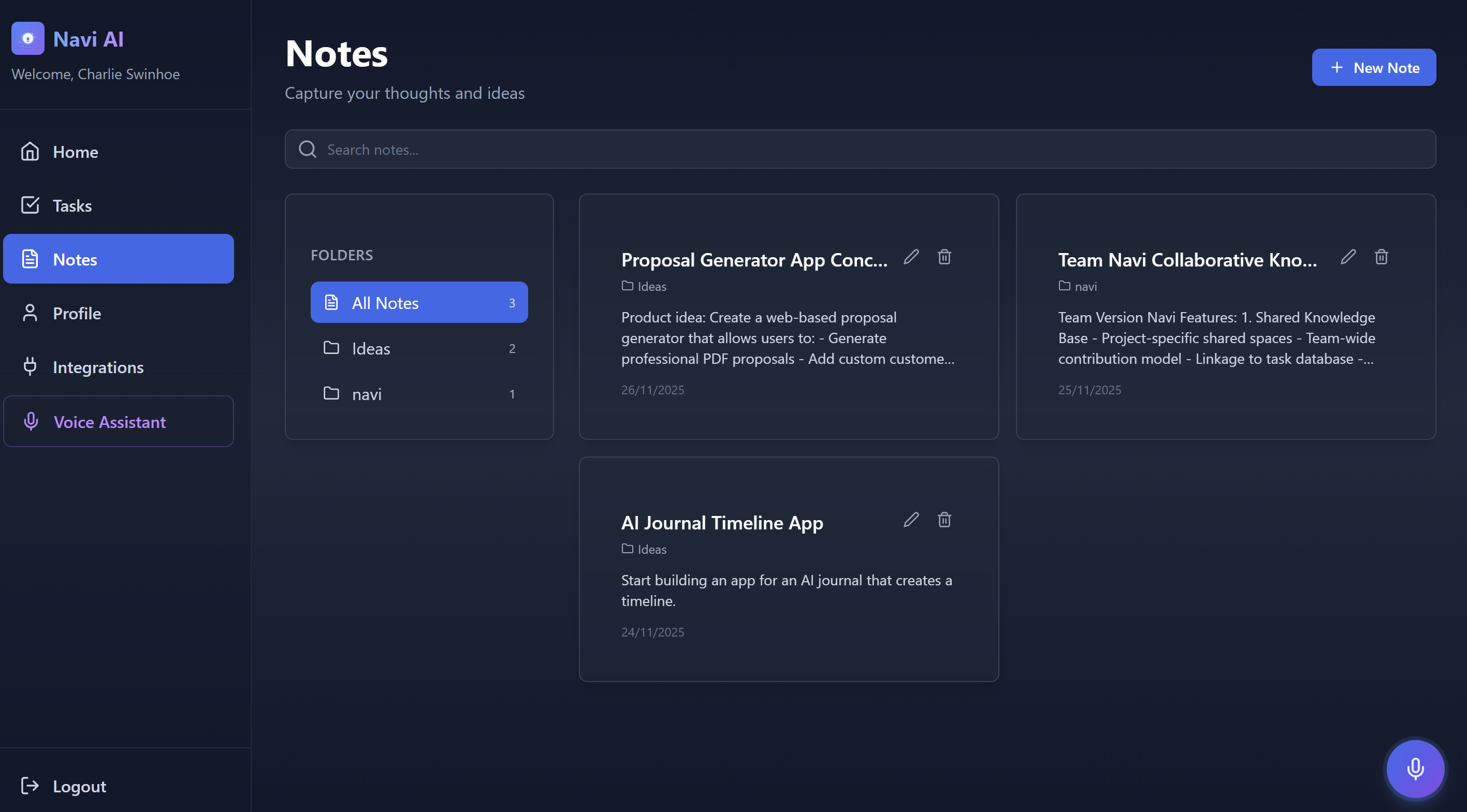Image resolution: width=1467 pixels, height=812 pixels.
Task: Select the All Notes folder
Action: (x=418, y=303)
